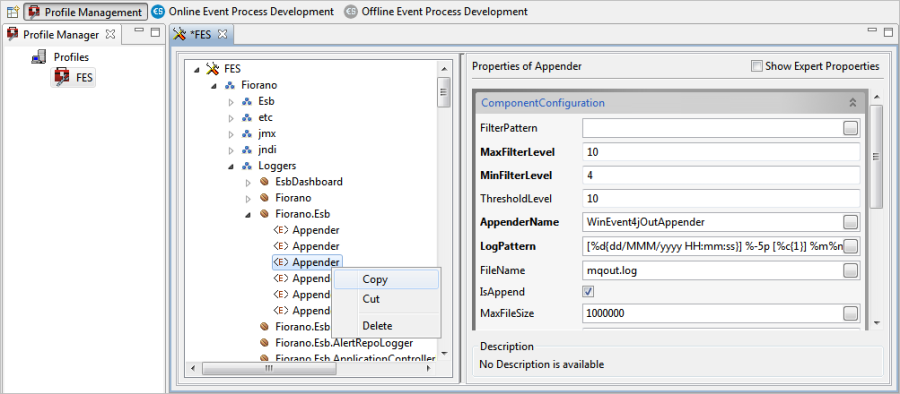The height and width of the screenshot is (394, 900).
Task: Click the Profiles computer icon
Action: (x=38, y=57)
